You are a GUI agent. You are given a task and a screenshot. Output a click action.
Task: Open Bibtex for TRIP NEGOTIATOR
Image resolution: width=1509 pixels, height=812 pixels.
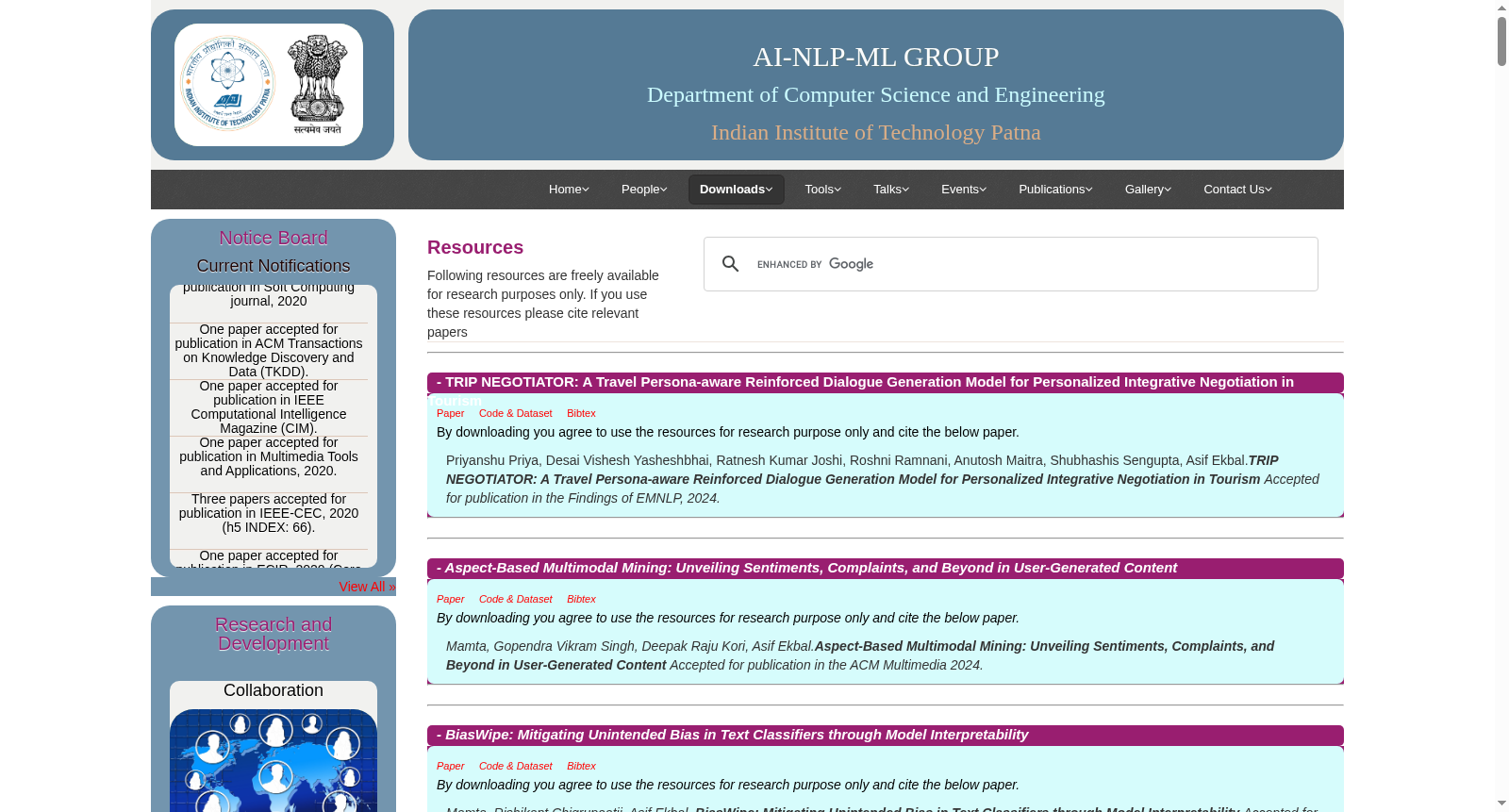[581, 413]
